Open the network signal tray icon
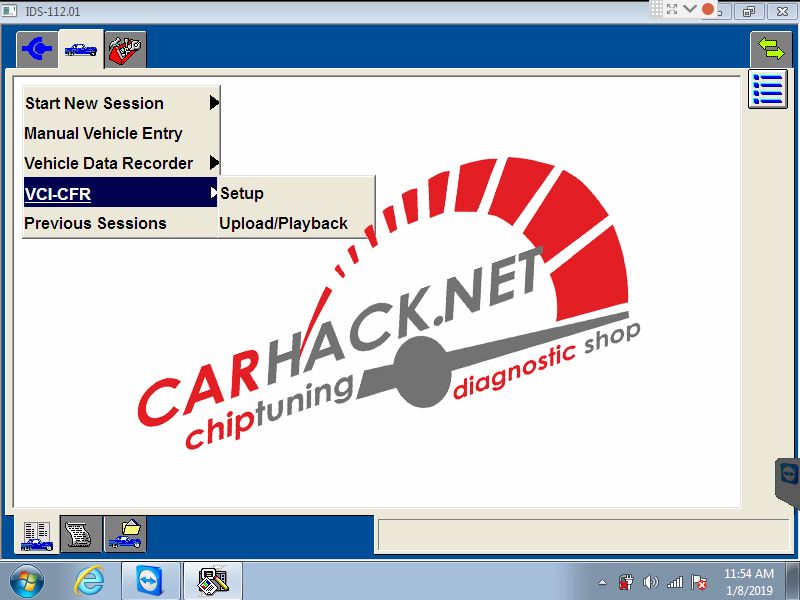 click(674, 582)
